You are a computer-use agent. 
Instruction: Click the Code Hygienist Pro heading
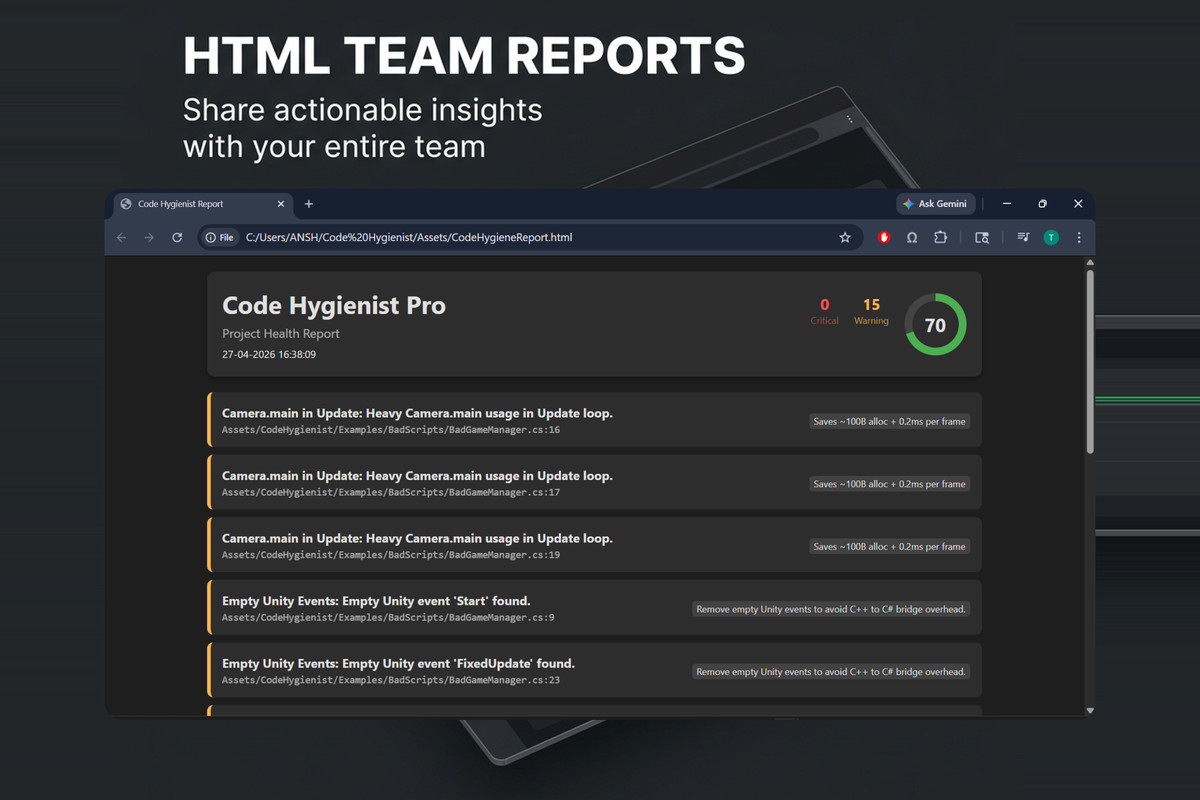click(334, 306)
